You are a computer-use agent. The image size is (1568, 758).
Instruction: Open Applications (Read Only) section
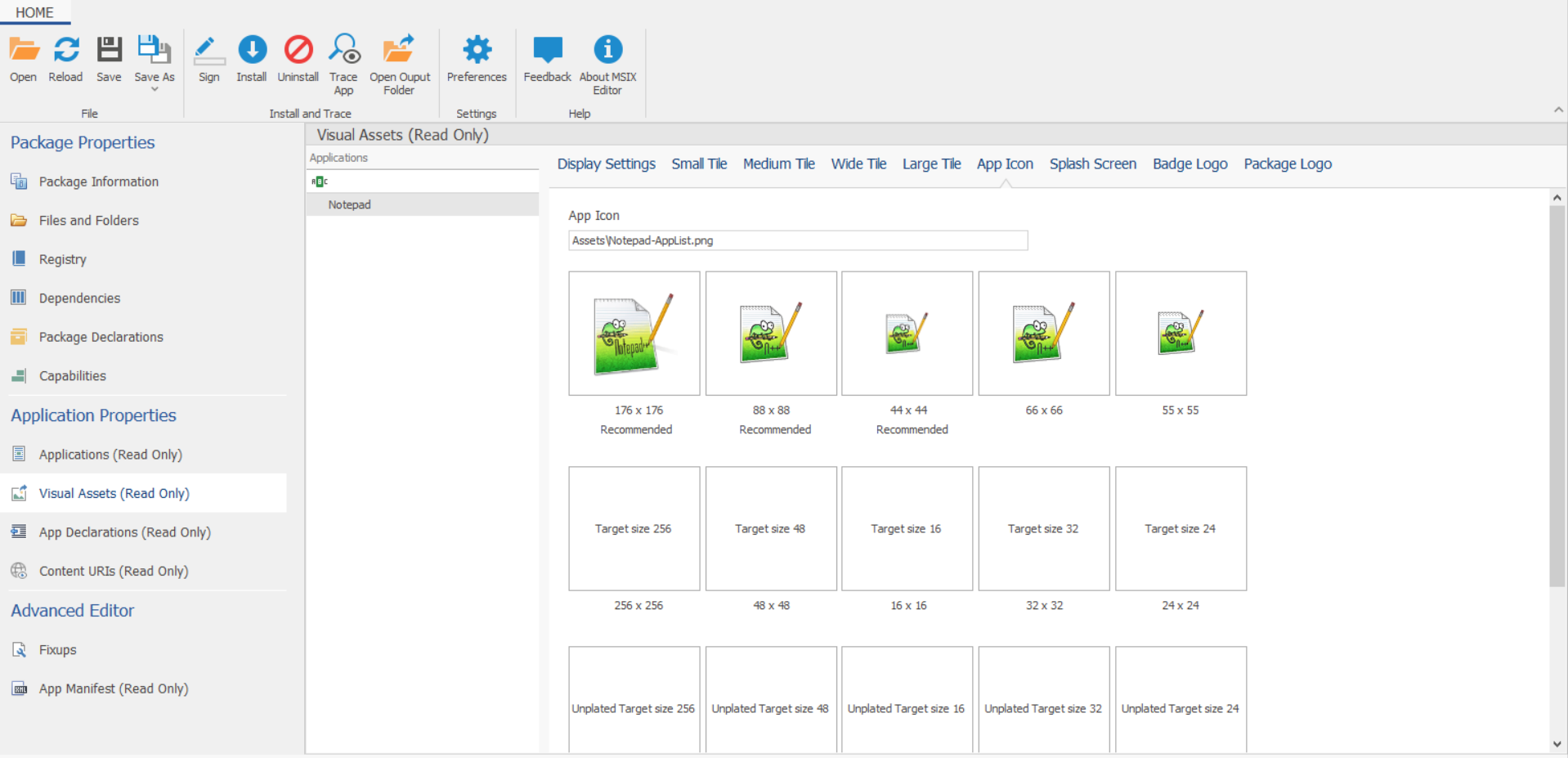110,454
